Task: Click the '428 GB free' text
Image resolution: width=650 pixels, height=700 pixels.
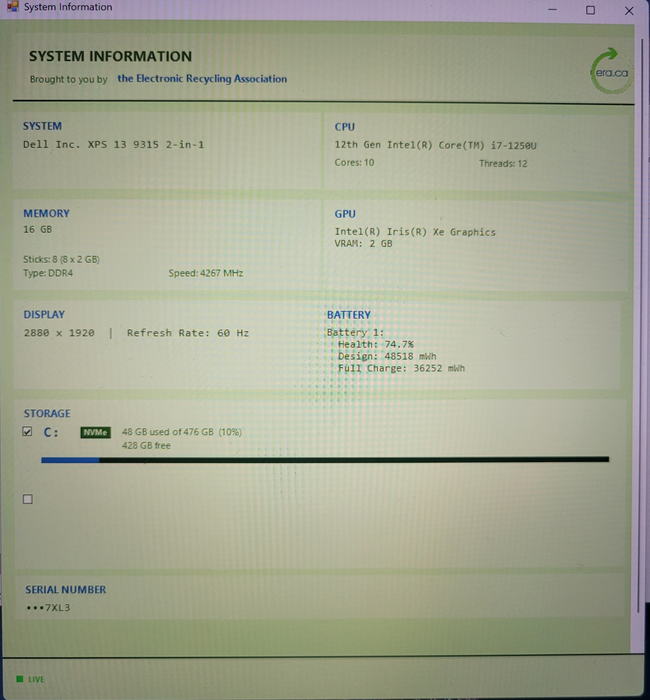Action: pyautogui.click(x=146, y=445)
